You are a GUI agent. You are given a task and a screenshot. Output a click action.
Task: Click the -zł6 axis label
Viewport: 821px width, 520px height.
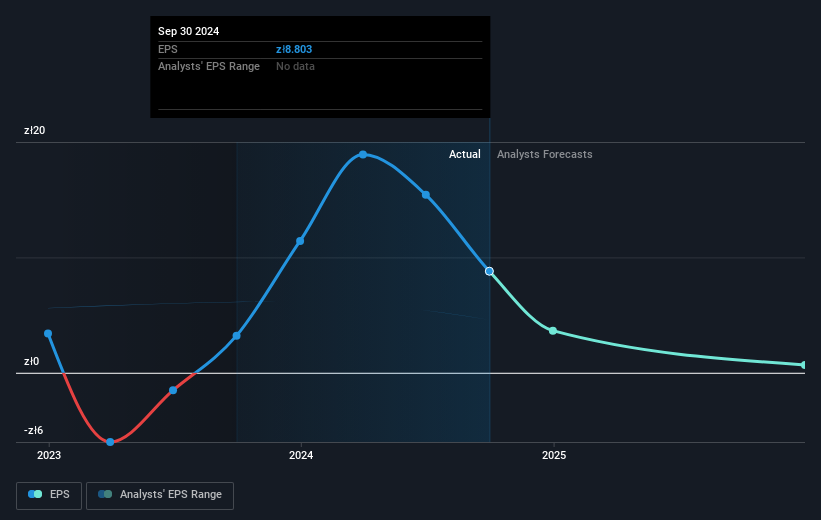[34, 430]
